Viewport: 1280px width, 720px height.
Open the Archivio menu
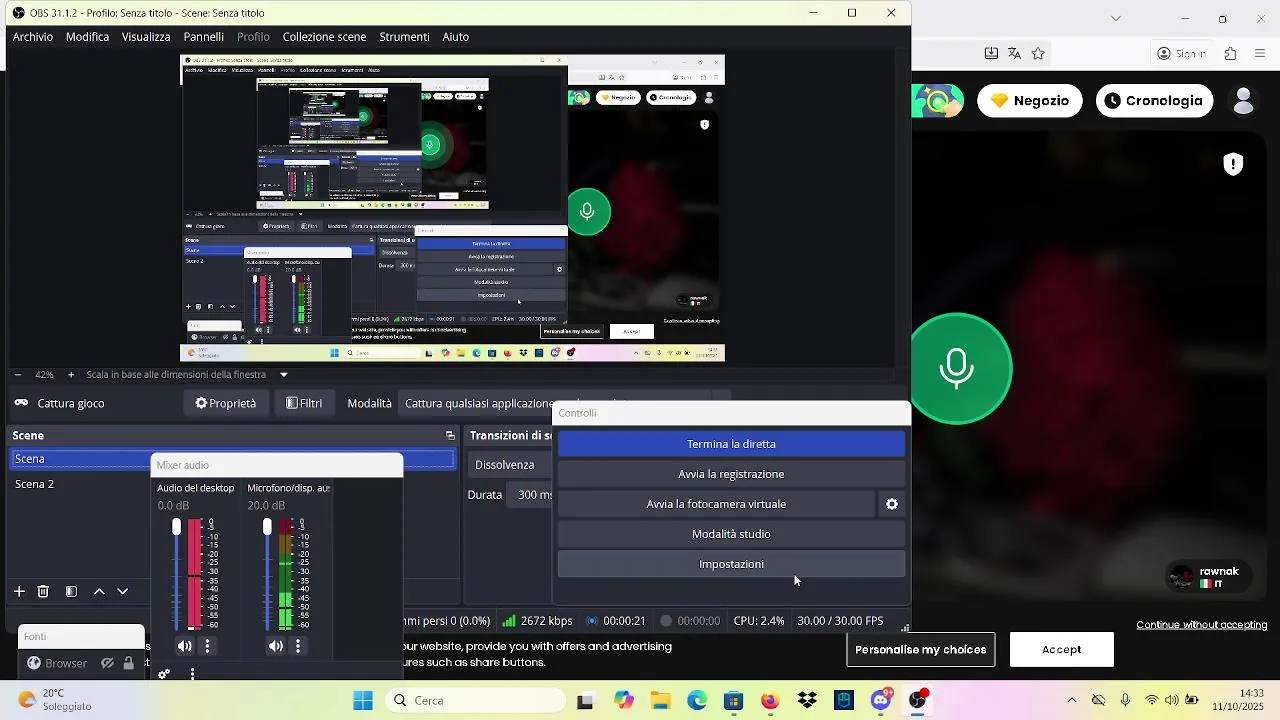(x=33, y=36)
